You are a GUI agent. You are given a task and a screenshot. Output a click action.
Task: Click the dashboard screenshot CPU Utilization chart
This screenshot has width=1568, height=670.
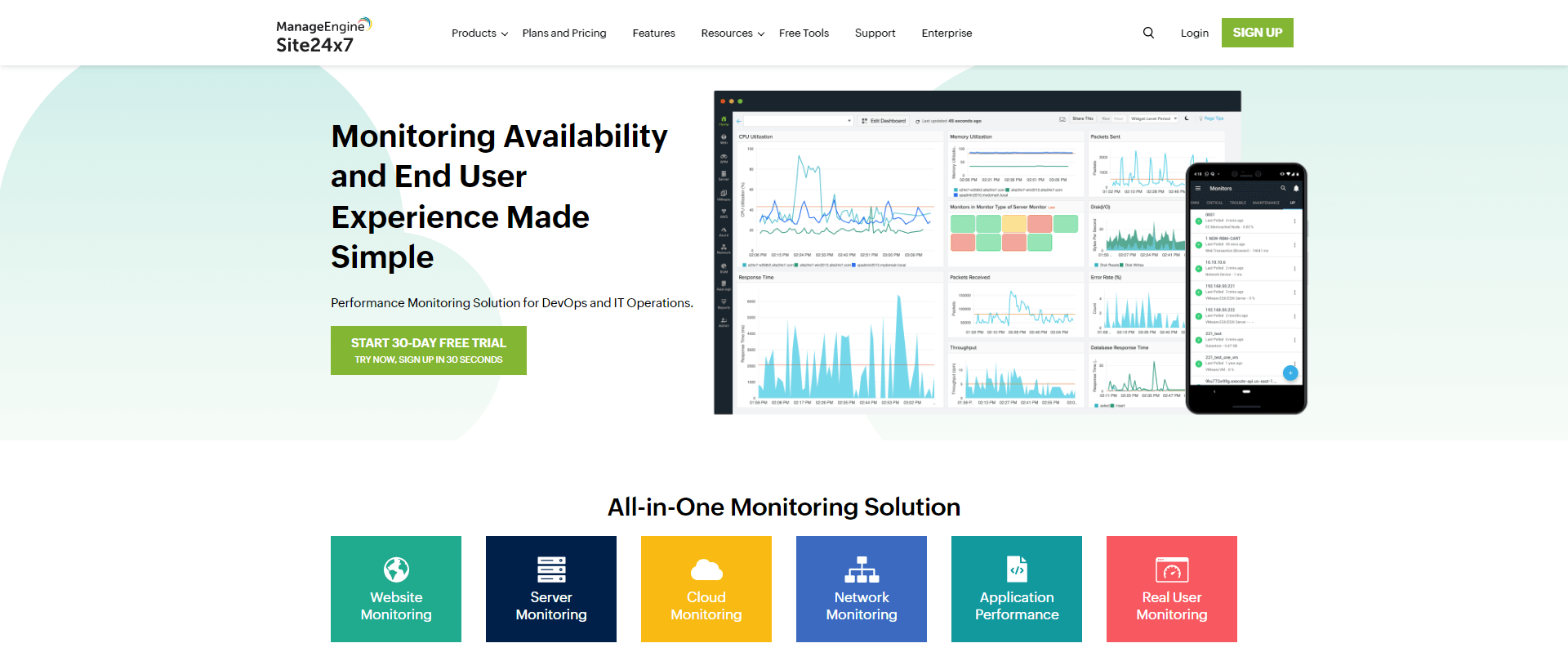click(x=840, y=200)
